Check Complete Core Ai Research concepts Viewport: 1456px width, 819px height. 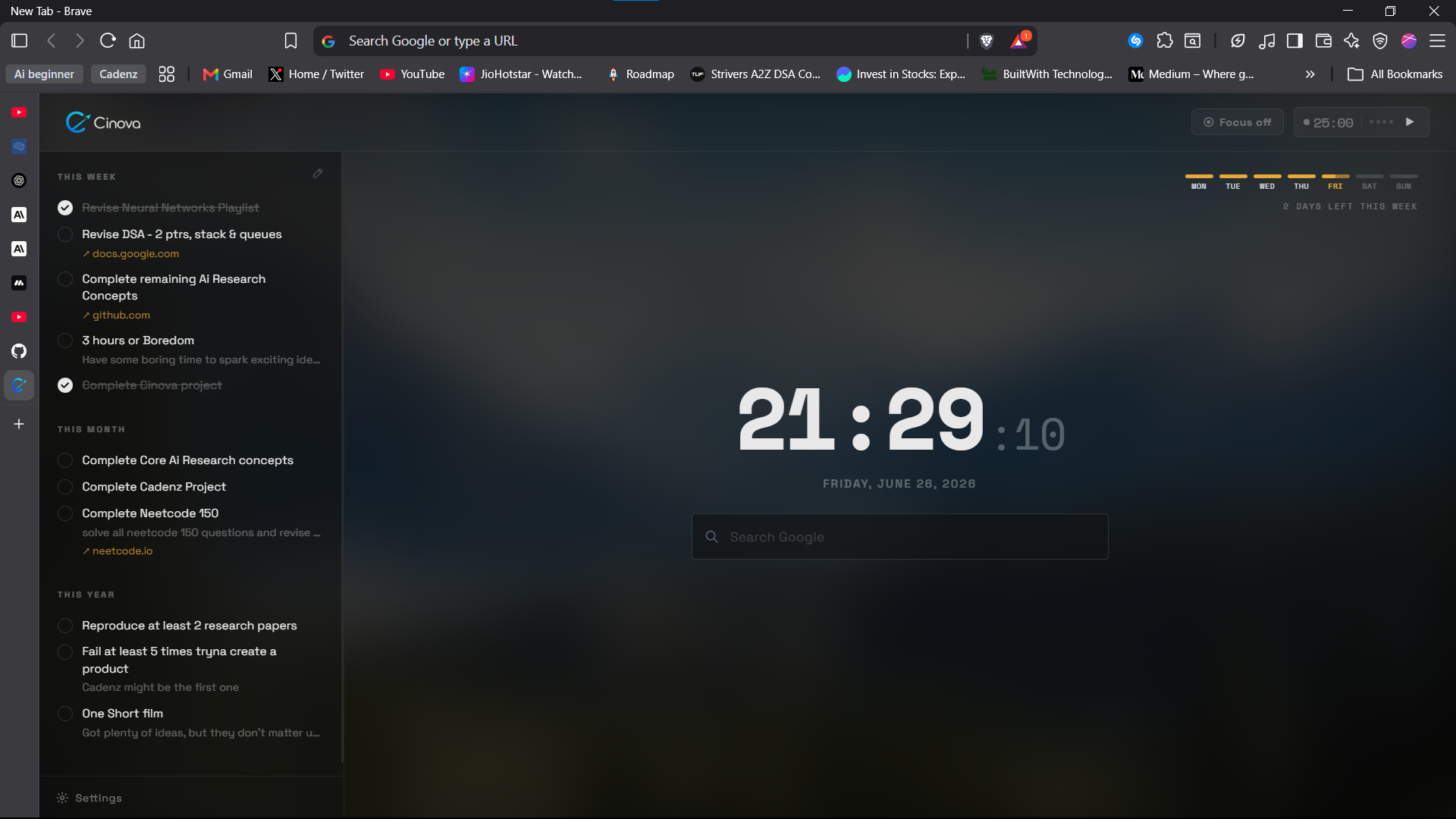coord(65,460)
